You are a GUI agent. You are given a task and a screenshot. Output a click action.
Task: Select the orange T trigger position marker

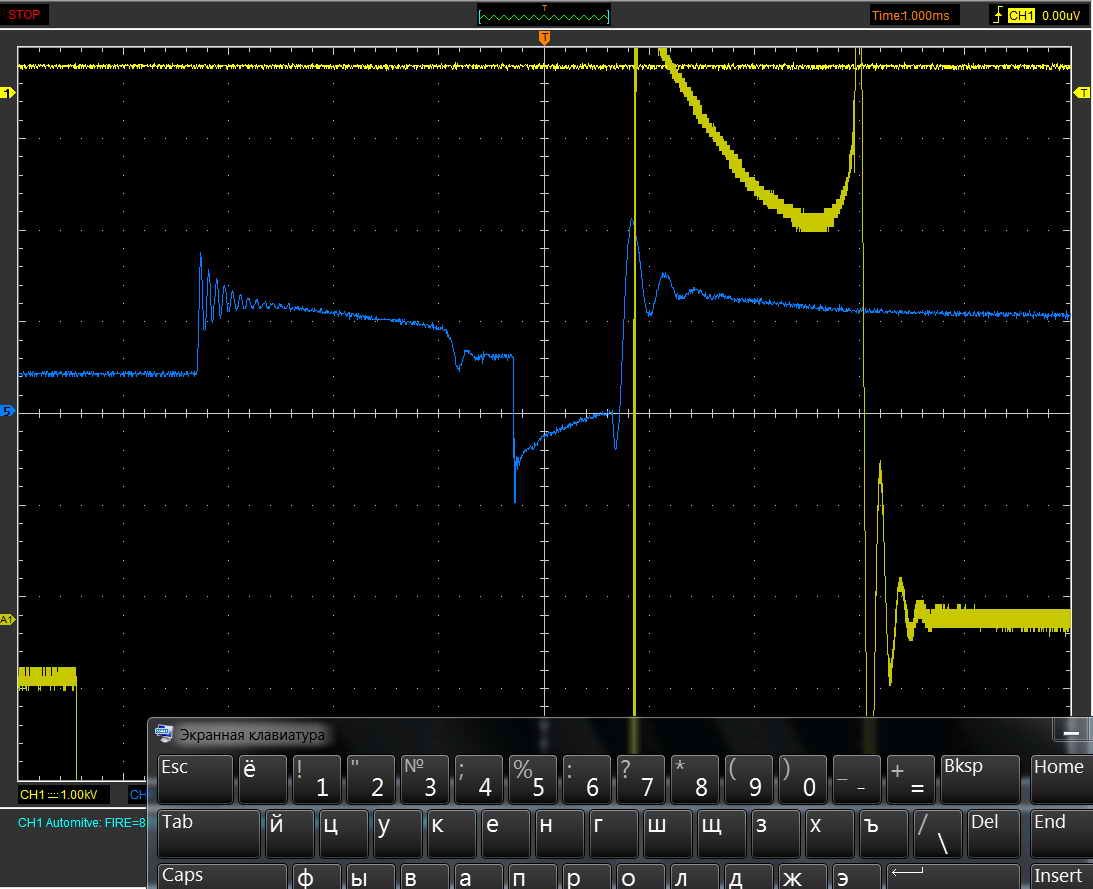pos(544,38)
